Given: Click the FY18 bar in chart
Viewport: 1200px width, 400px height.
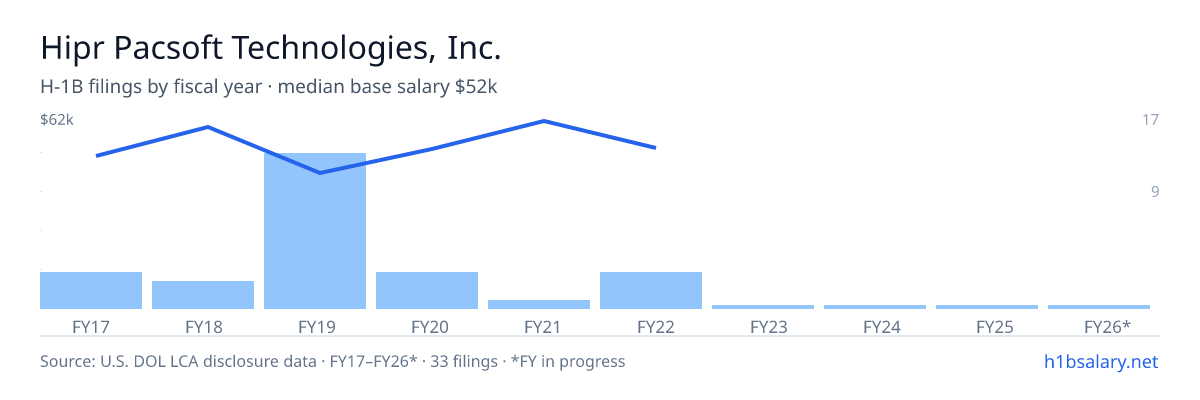Looking at the screenshot, I should pos(203,295).
